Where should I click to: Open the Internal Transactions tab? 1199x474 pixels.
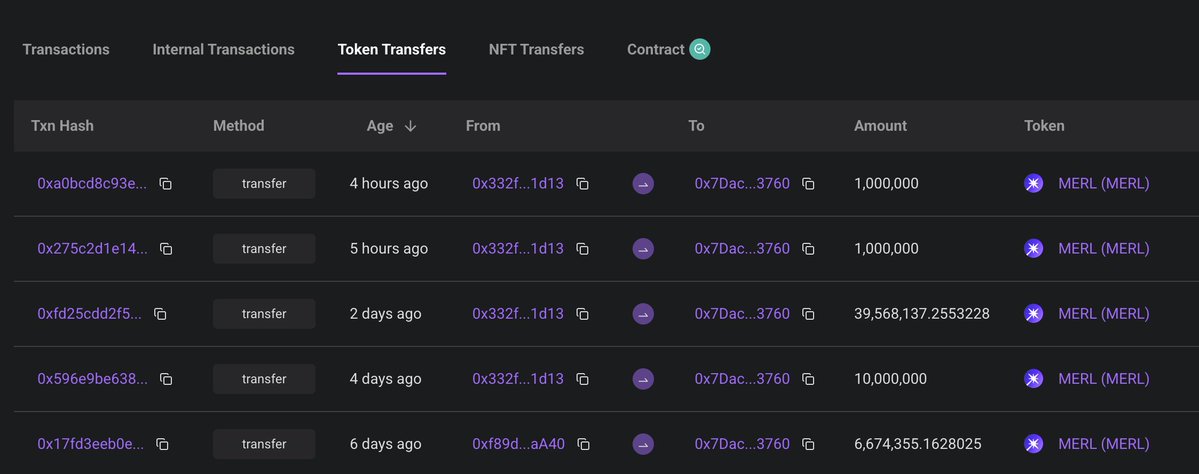(223, 49)
